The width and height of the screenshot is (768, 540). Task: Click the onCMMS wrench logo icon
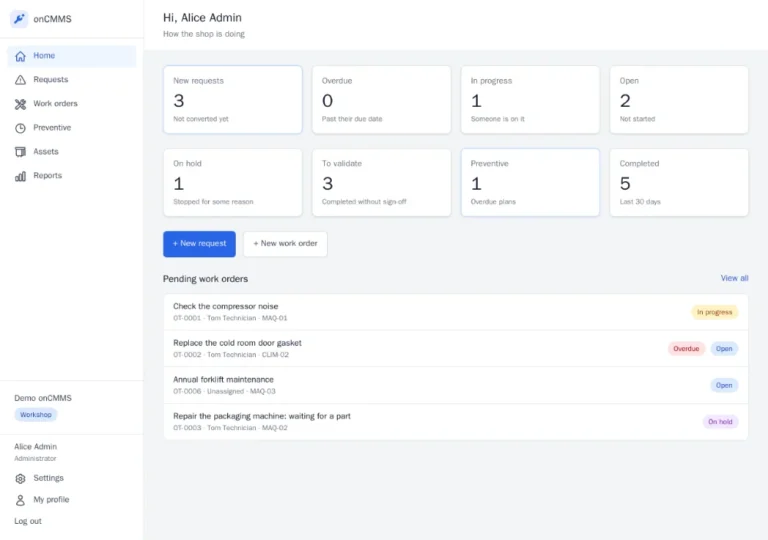[19, 19]
